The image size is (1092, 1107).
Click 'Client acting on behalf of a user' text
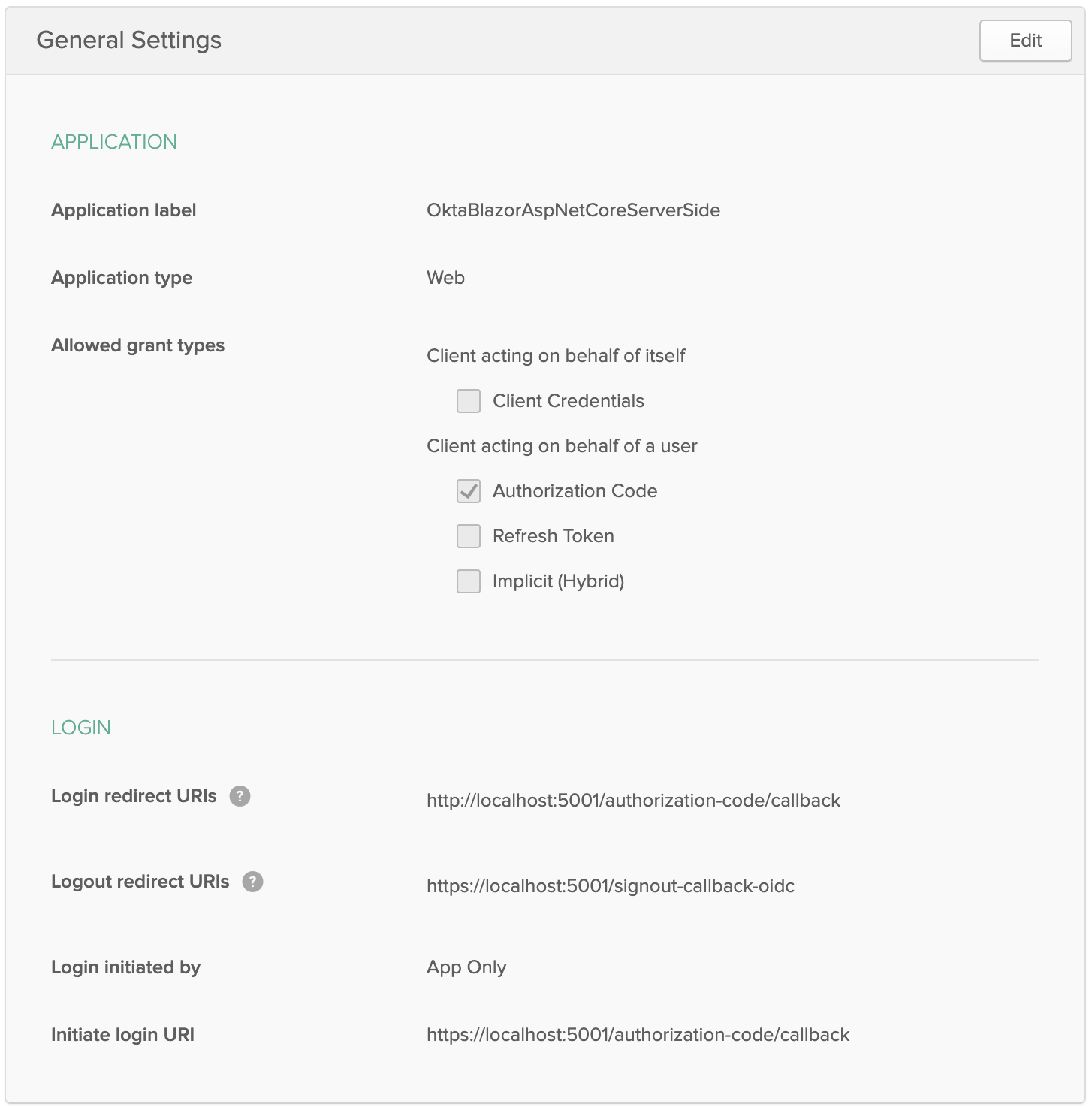click(x=562, y=446)
